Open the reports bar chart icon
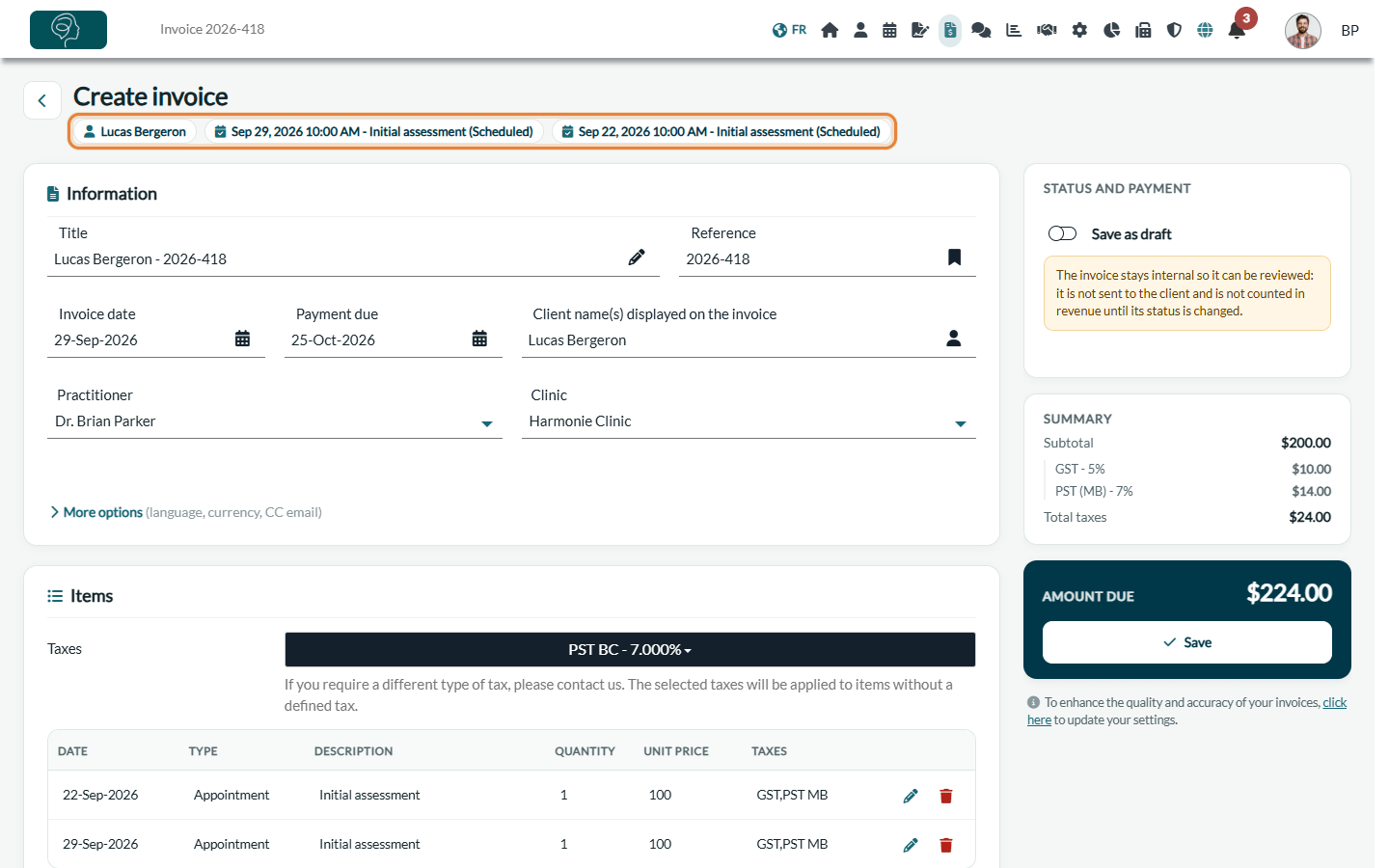This screenshot has height=868, width=1389. pos(1014,30)
